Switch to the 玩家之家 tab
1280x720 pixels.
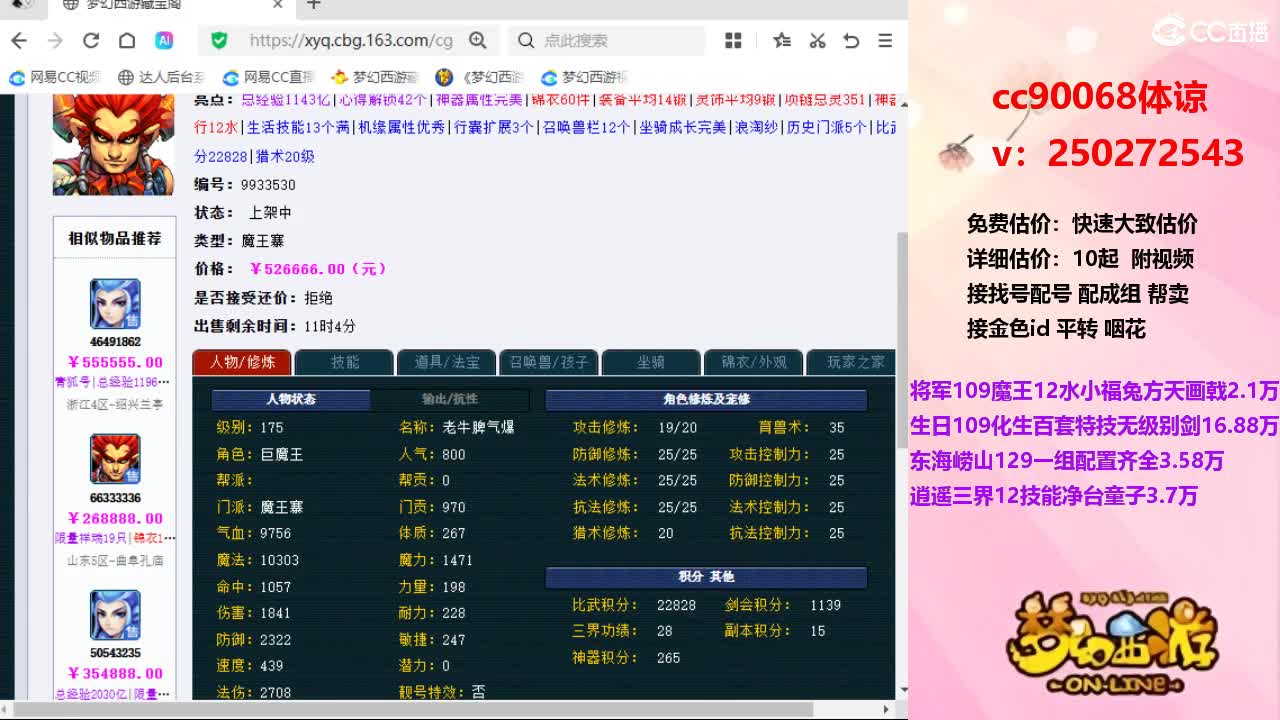(x=852, y=362)
